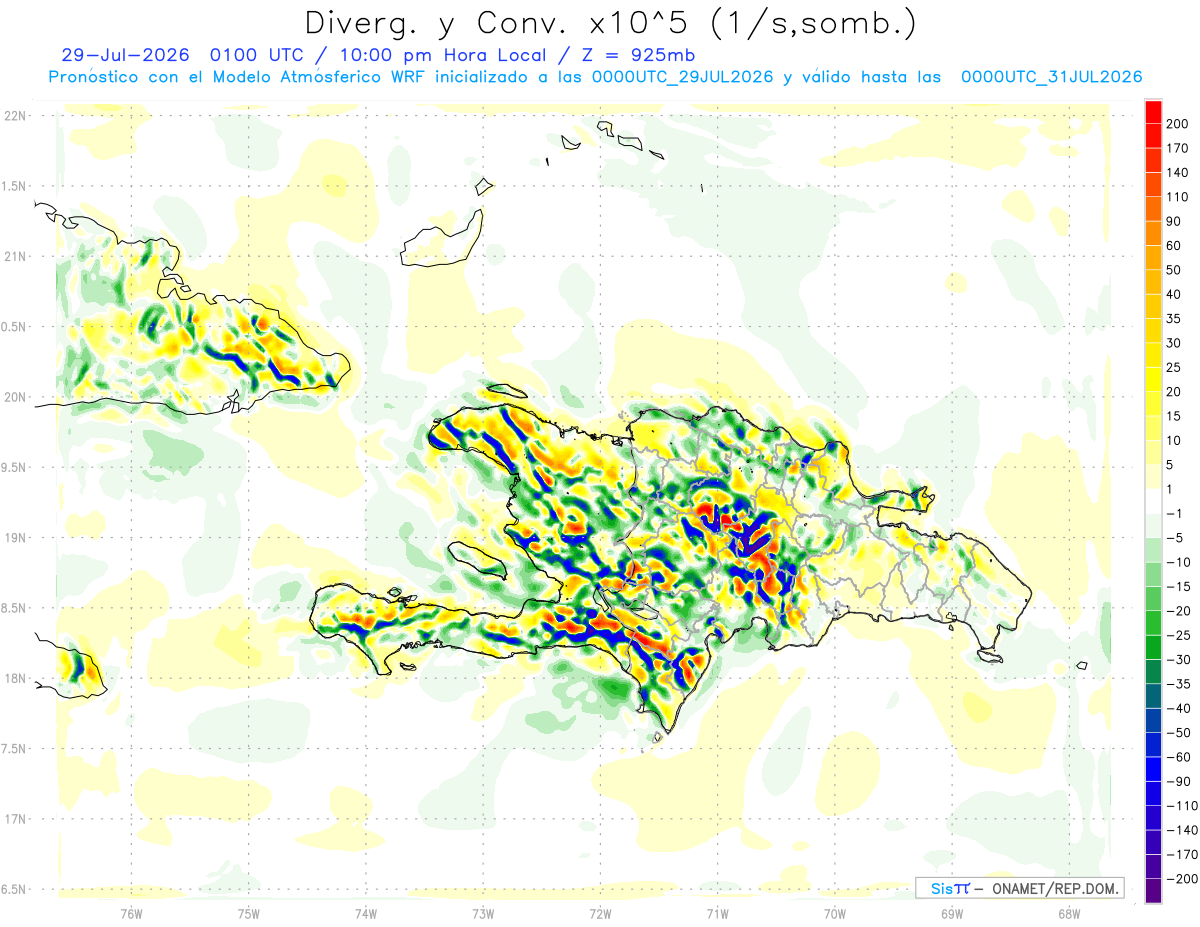Click the "73W" longitude axis label
The height and width of the screenshot is (927, 1200).
(483, 913)
